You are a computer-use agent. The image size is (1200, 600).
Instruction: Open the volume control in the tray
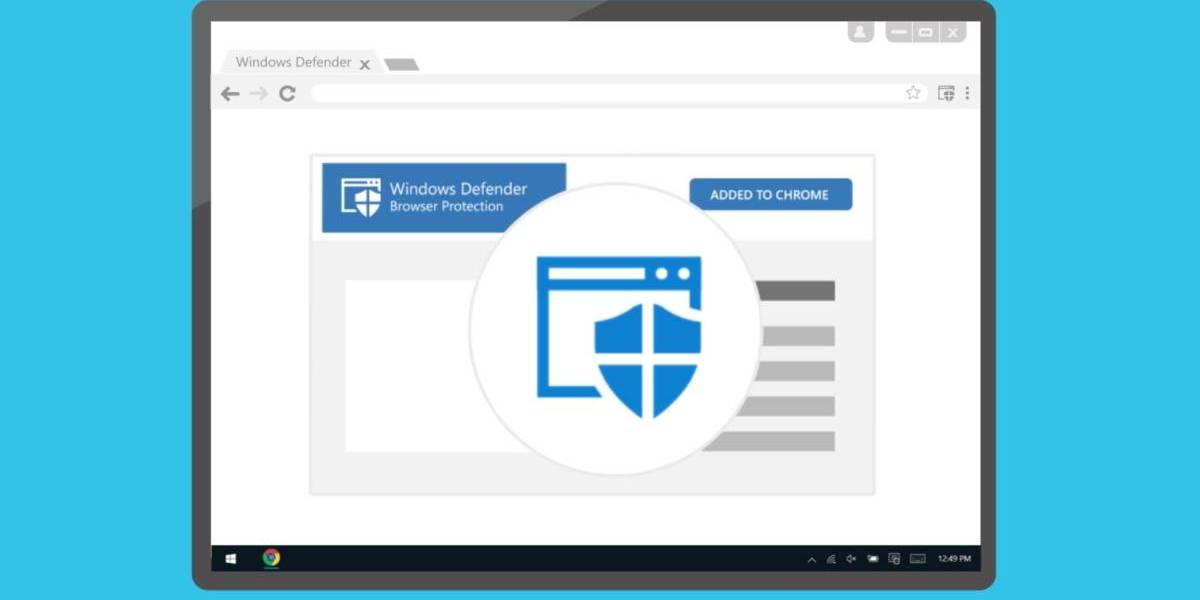coord(851,559)
